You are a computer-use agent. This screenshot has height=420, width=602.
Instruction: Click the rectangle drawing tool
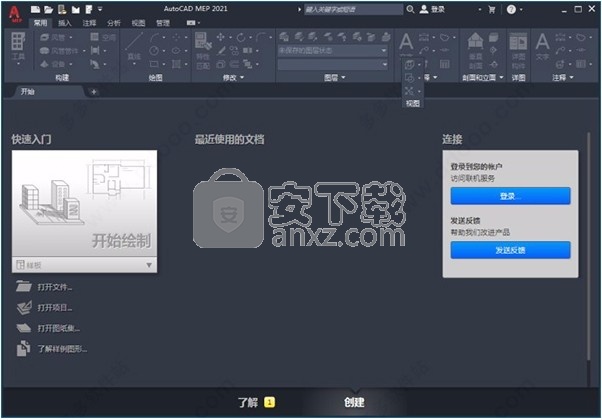point(154,64)
